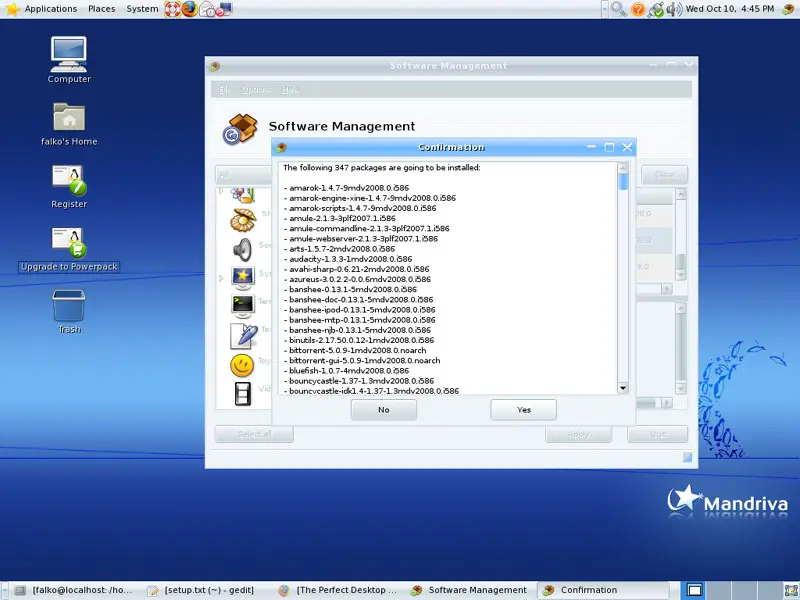The image size is (800, 600).
Task: Open the search magnifier in top panel
Action: click(619, 9)
